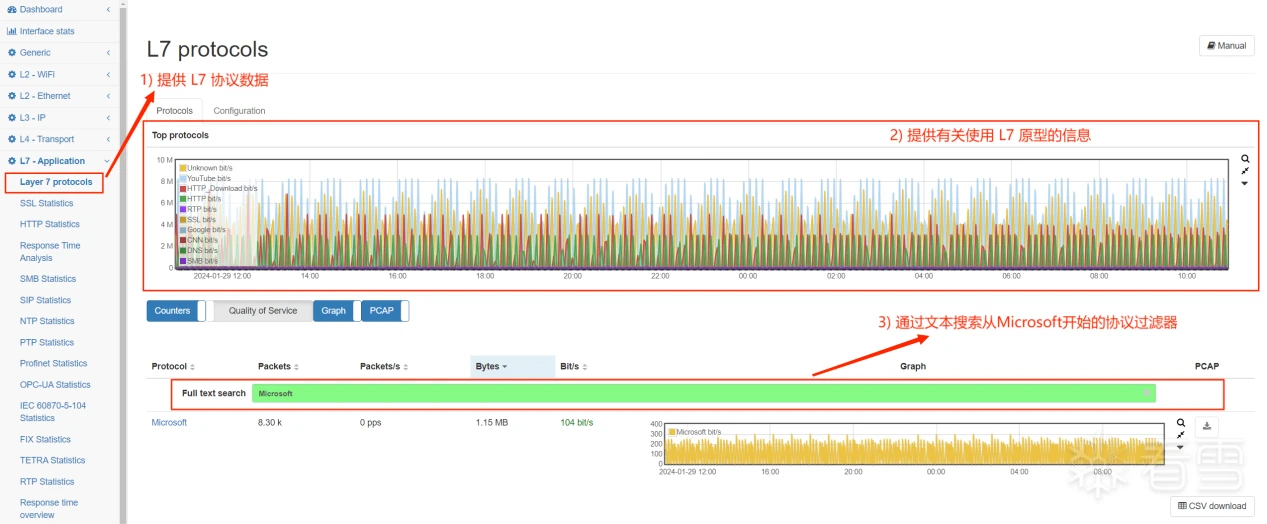The image size is (1267, 524).
Task: Open Profinet Statistics in sidebar
Action: [x=53, y=363]
